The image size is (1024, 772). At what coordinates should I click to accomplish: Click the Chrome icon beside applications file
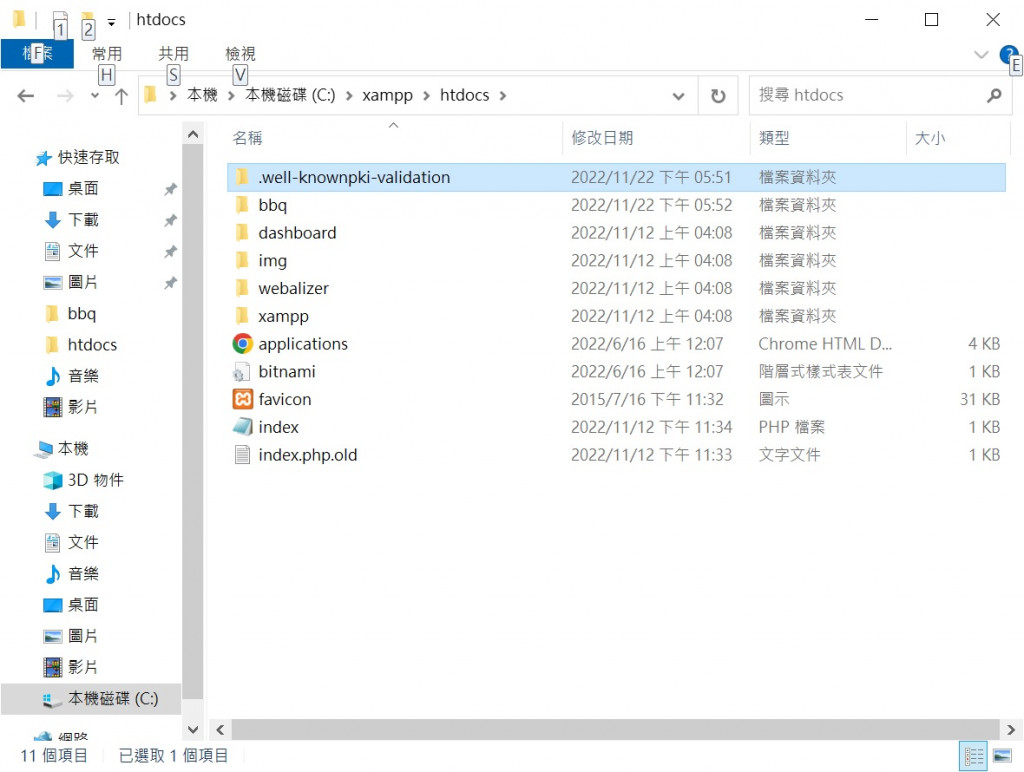[x=242, y=344]
